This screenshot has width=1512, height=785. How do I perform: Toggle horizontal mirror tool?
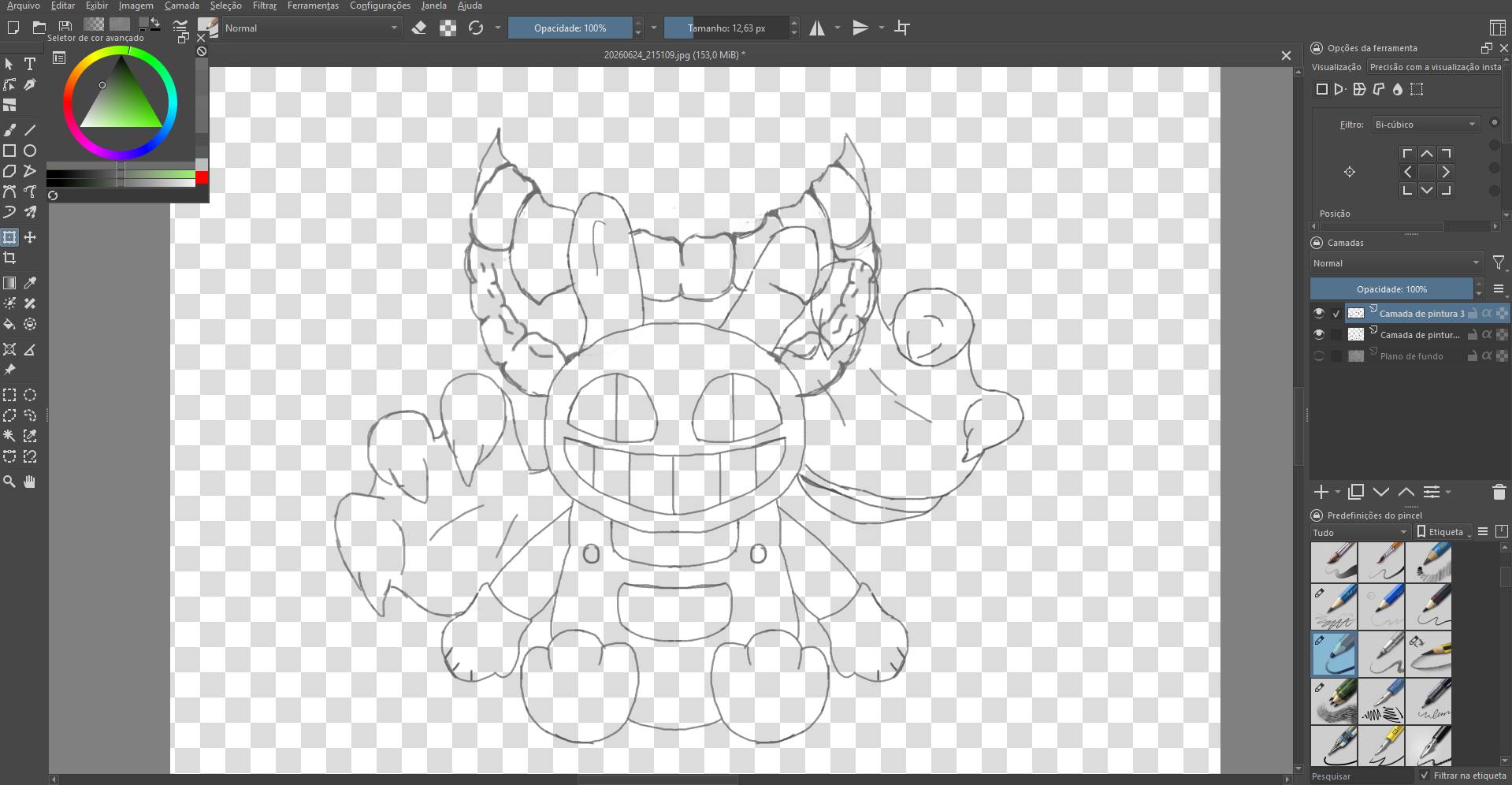coord(817,28)
